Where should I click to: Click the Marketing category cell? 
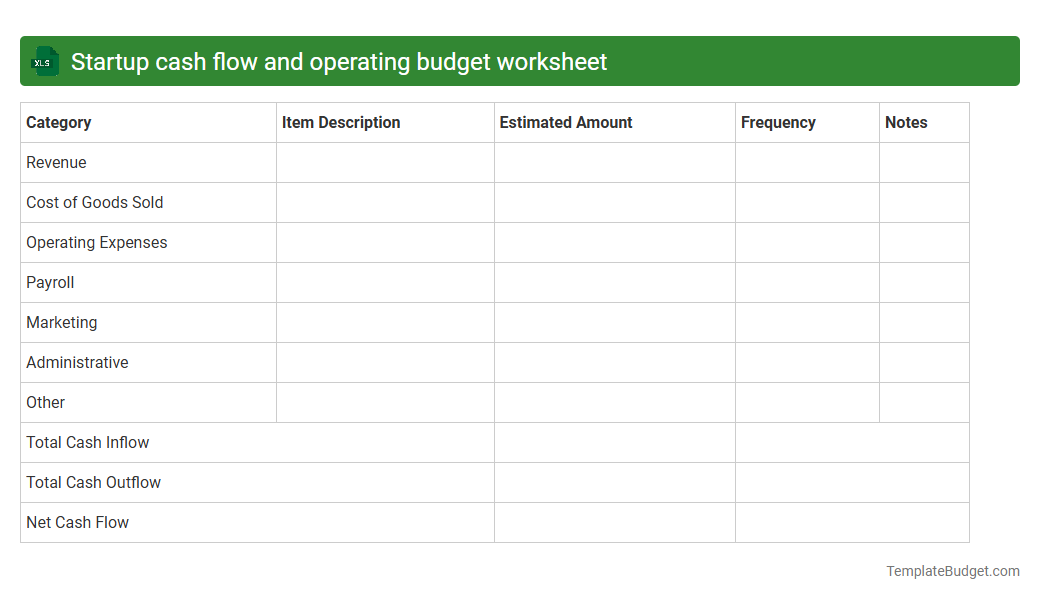coord(62,322)
